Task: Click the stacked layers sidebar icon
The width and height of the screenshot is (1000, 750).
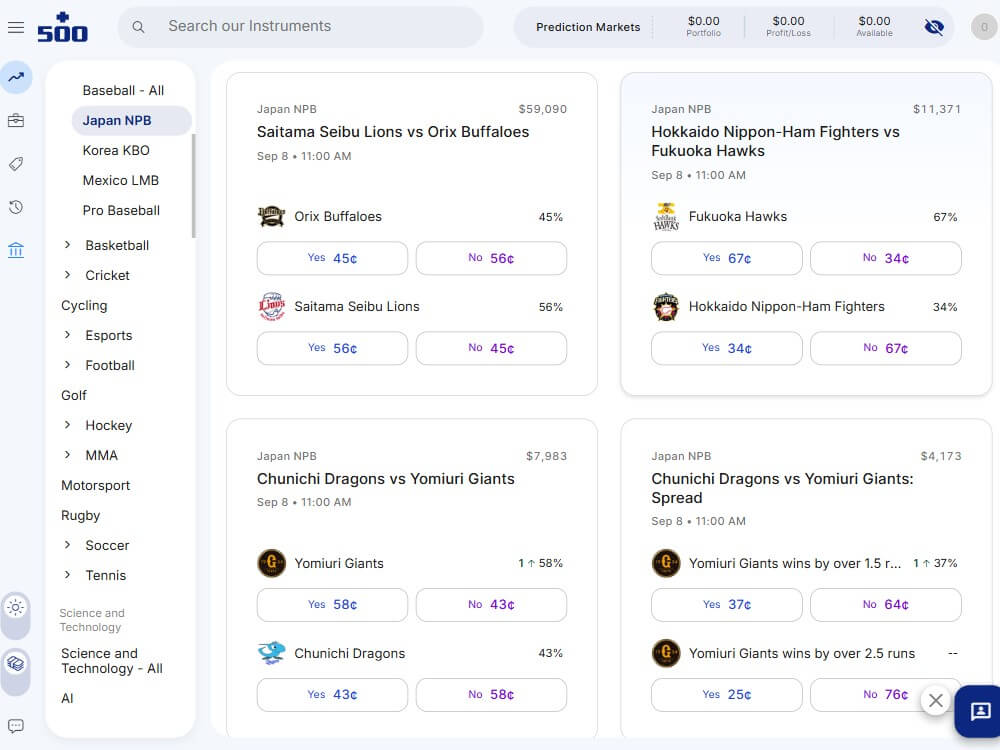Action: click(x=16, y=663)
